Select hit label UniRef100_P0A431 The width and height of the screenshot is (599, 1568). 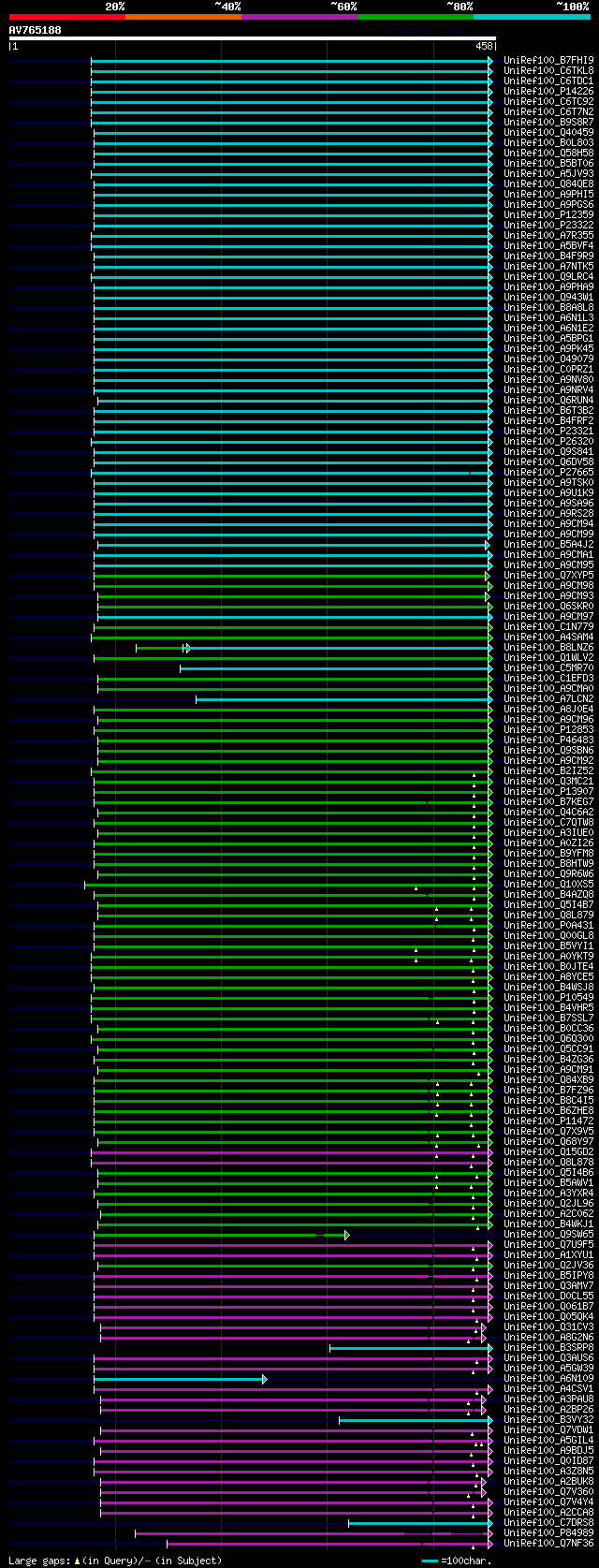coord(548,925)
